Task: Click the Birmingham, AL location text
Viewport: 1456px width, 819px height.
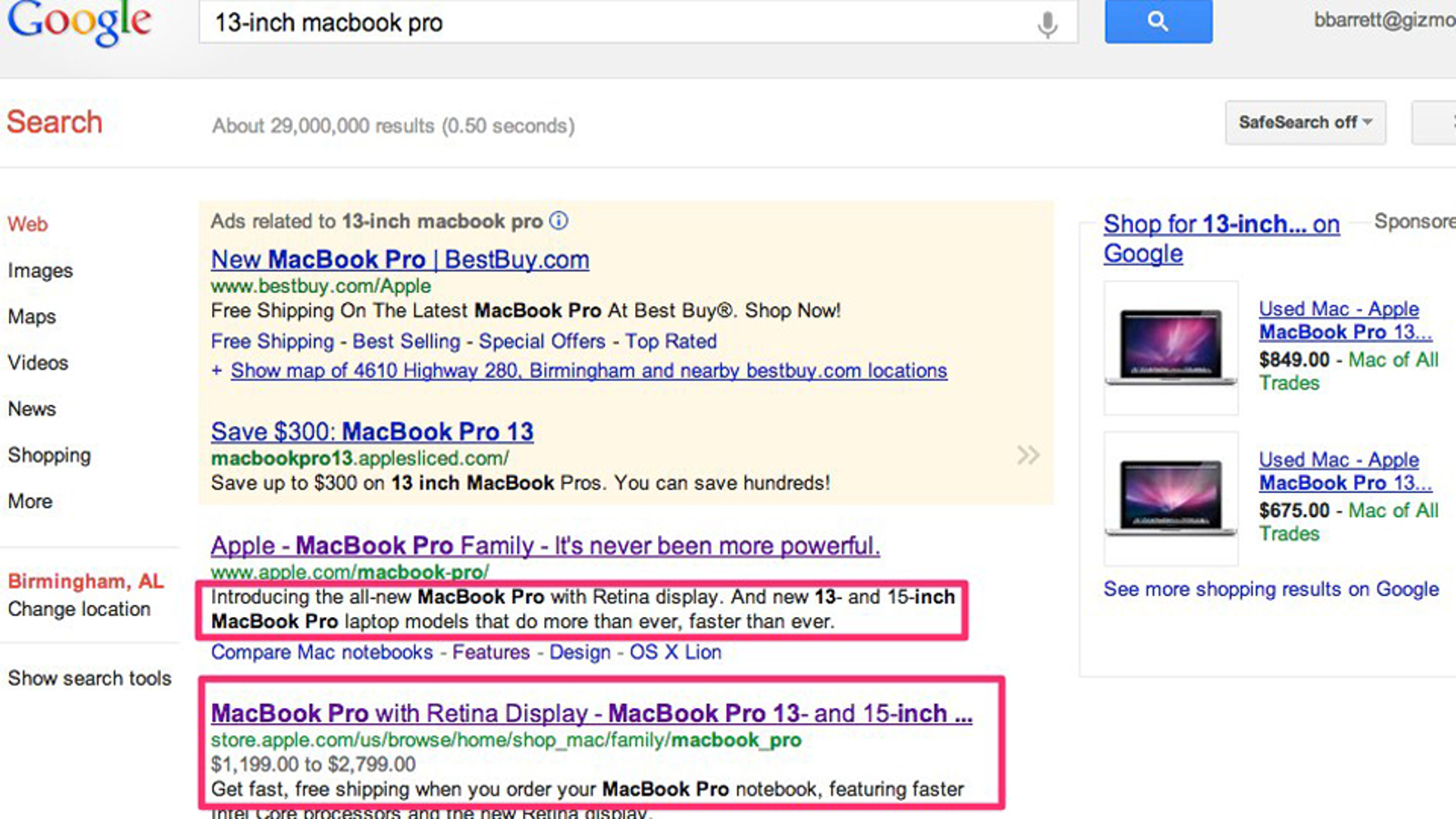Action: click(86, 581)
